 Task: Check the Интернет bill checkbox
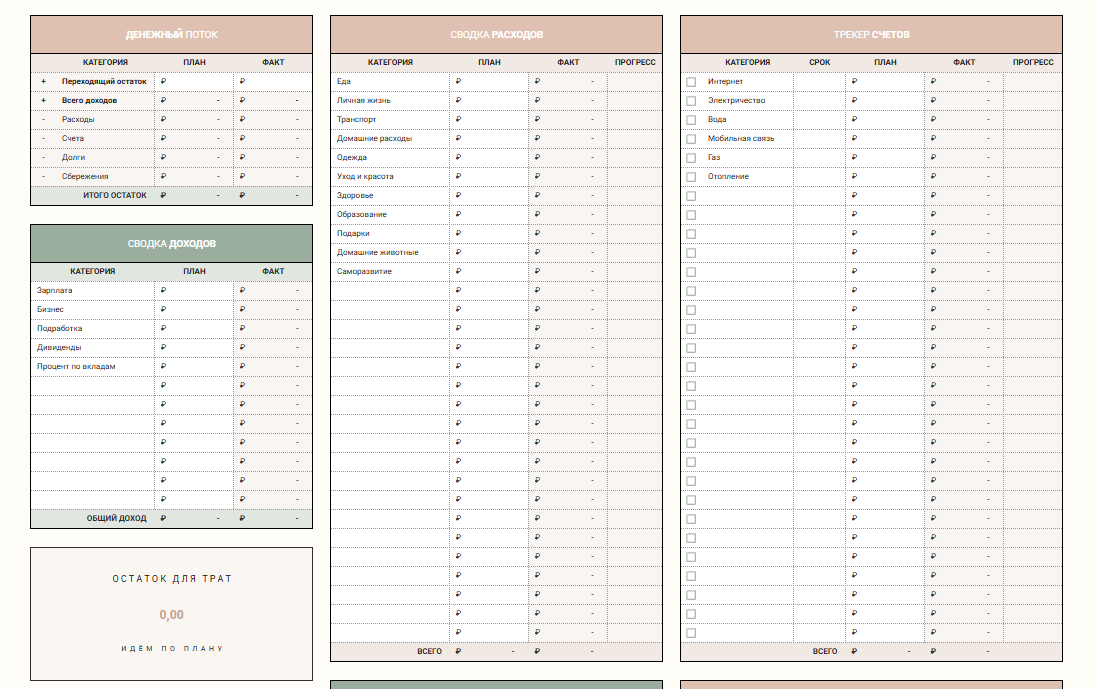point(691,82)
